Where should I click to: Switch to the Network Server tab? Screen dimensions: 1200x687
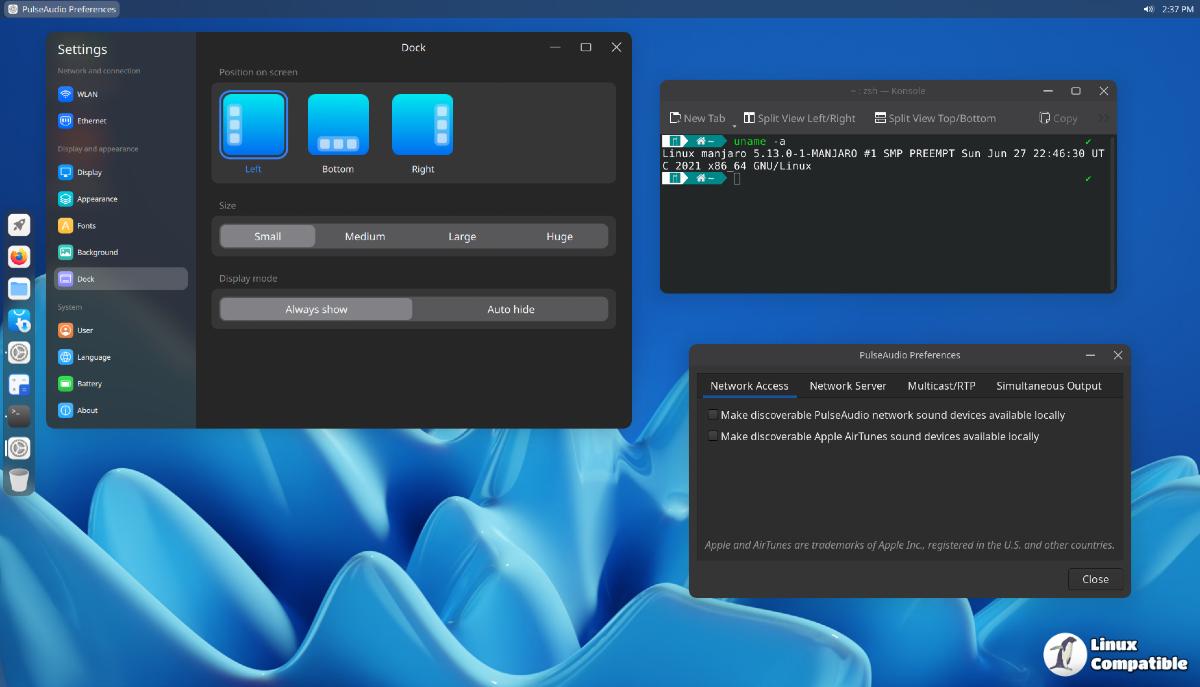[x=847, y=386]
